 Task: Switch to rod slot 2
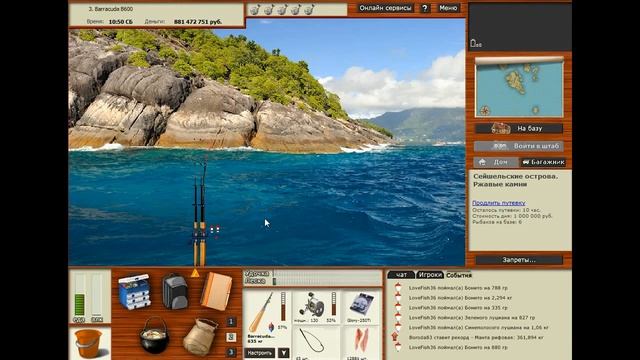tap(231, 337)
